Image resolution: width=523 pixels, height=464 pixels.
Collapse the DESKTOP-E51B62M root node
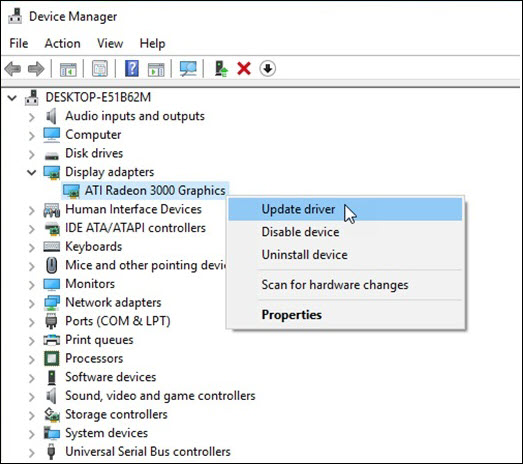point(12,98)
